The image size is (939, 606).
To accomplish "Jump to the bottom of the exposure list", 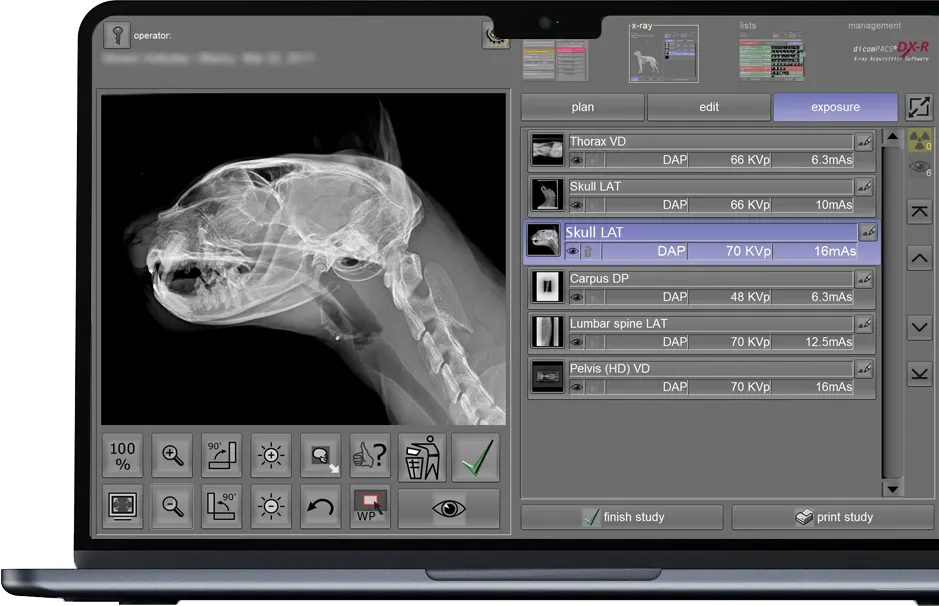I will pyautogui.click(x=919, y=373).
